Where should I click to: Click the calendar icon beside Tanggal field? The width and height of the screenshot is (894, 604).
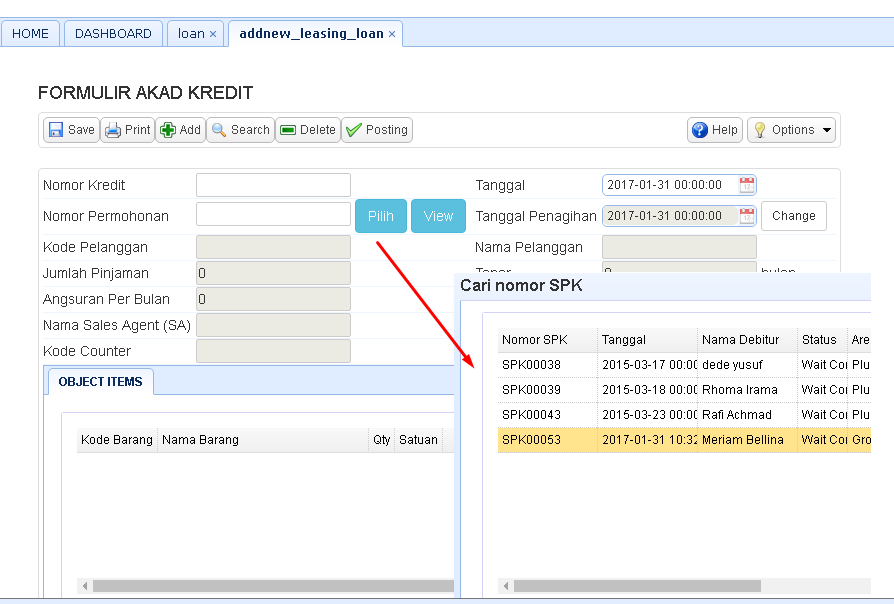pos(748,184)
